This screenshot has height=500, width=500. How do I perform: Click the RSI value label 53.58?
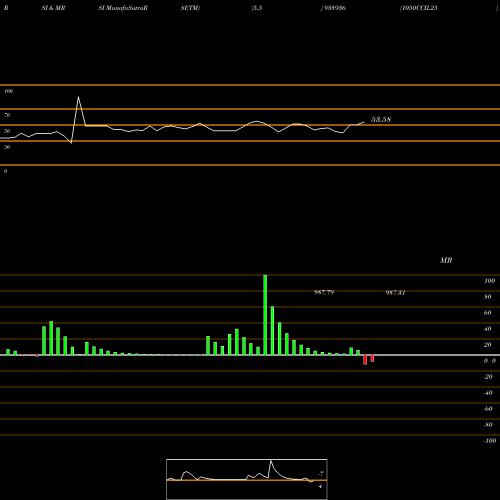point(381,119)
